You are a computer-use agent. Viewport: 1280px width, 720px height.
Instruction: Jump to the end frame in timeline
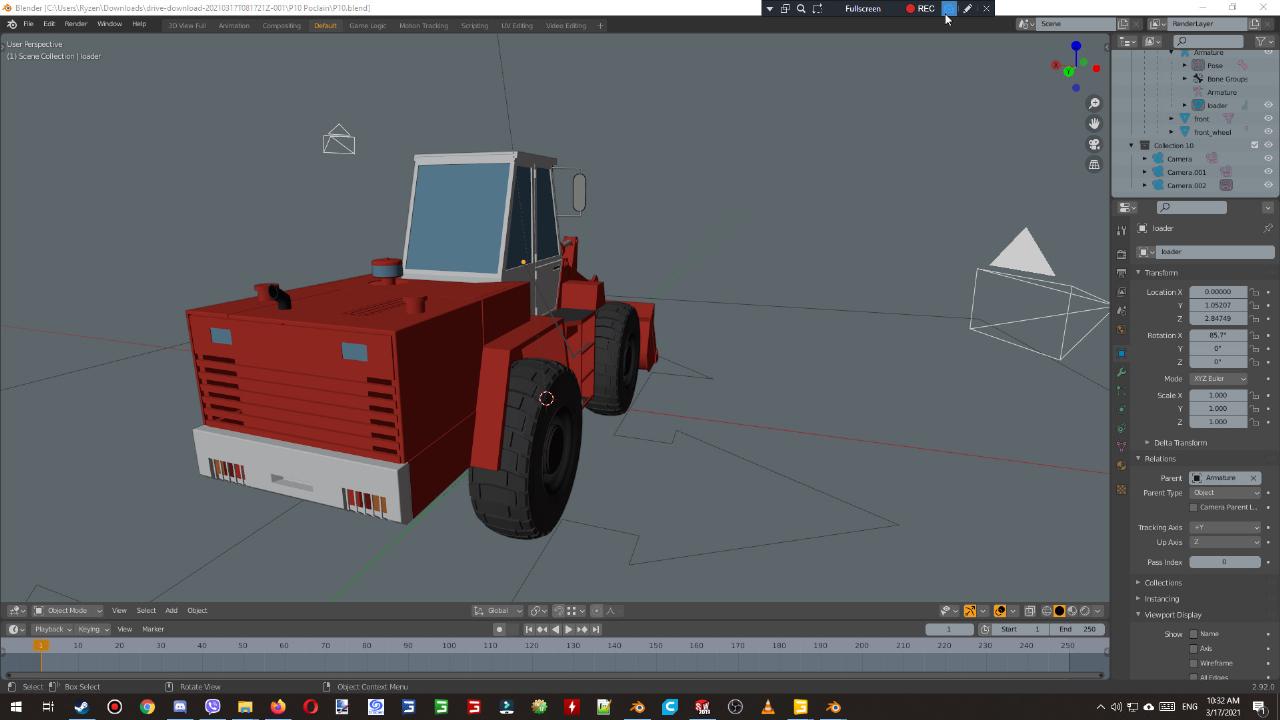click(596, 629)
